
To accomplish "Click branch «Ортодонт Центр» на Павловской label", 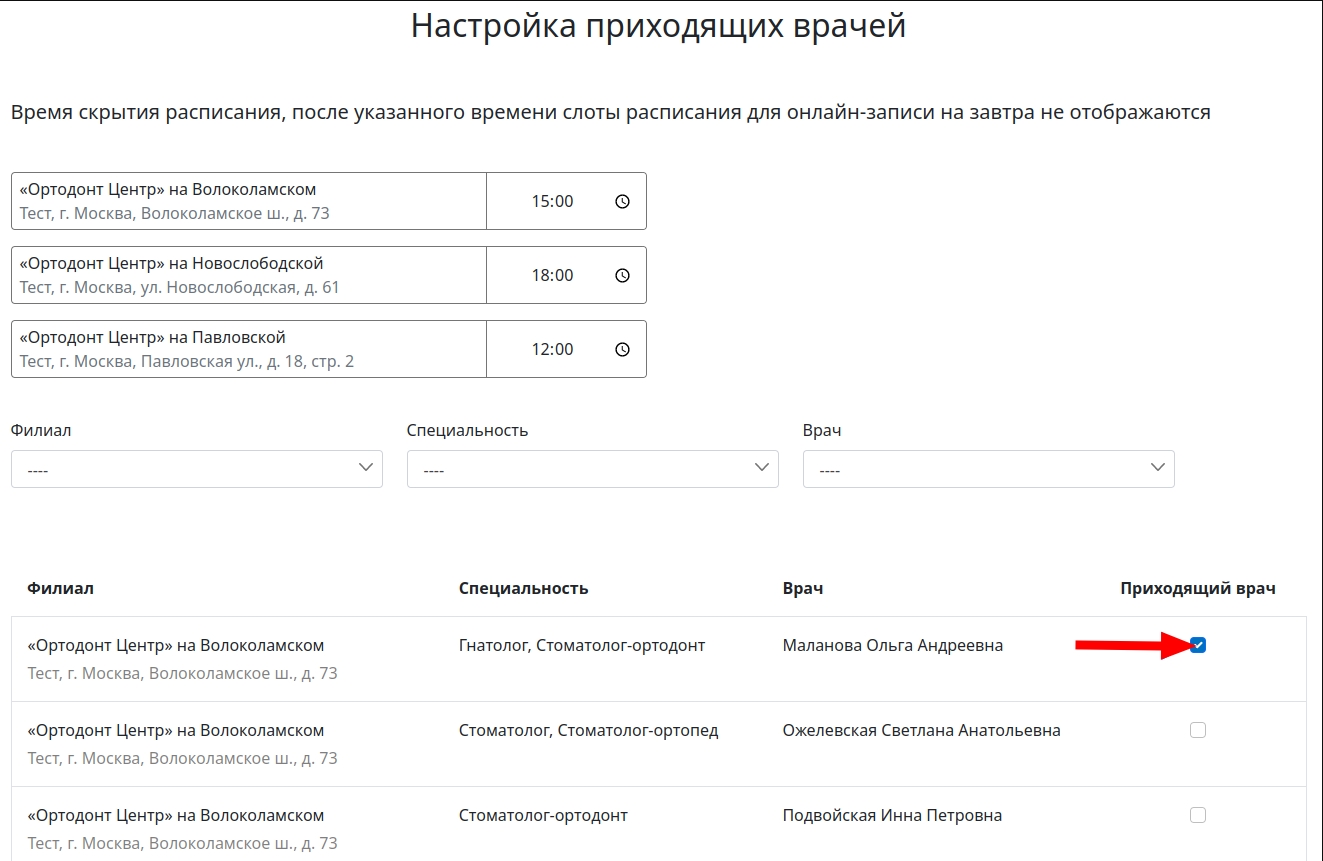I will click(x=152, y=337).
